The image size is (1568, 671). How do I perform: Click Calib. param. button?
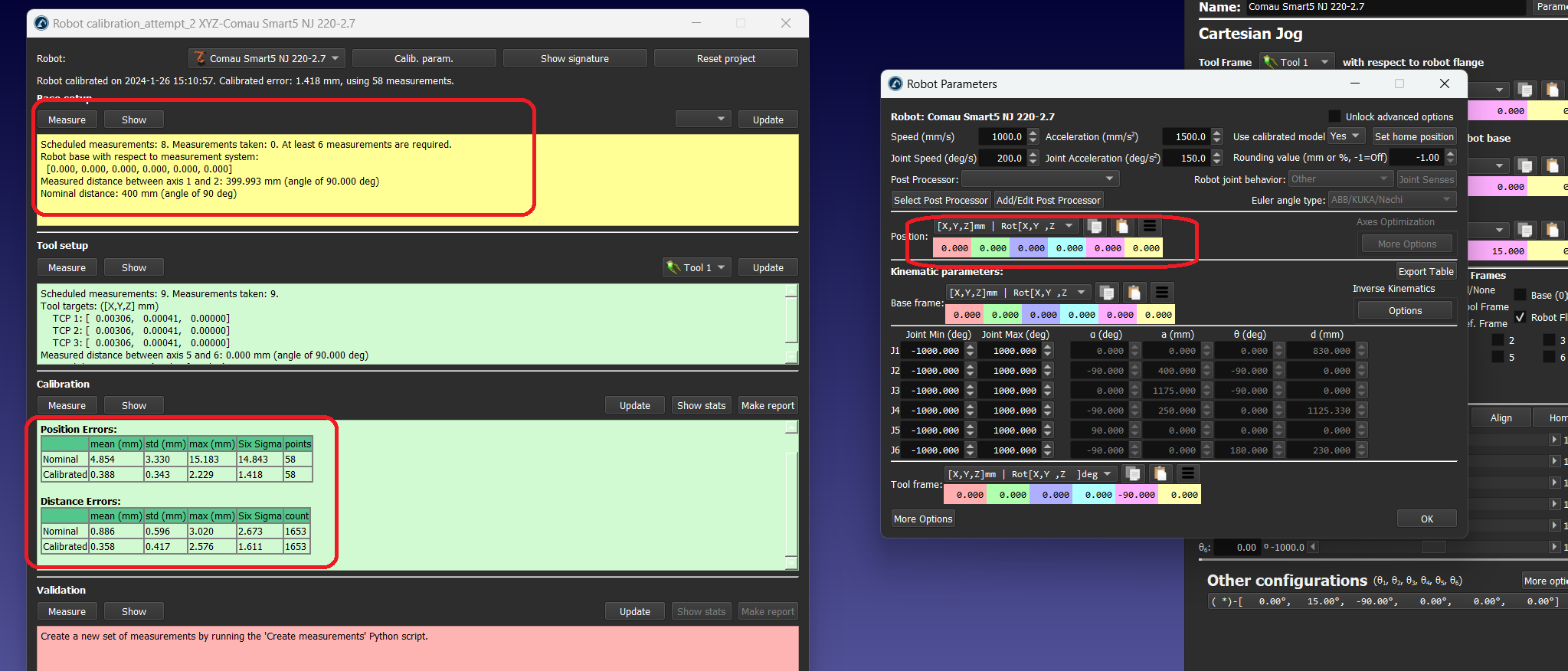point(424,58)
